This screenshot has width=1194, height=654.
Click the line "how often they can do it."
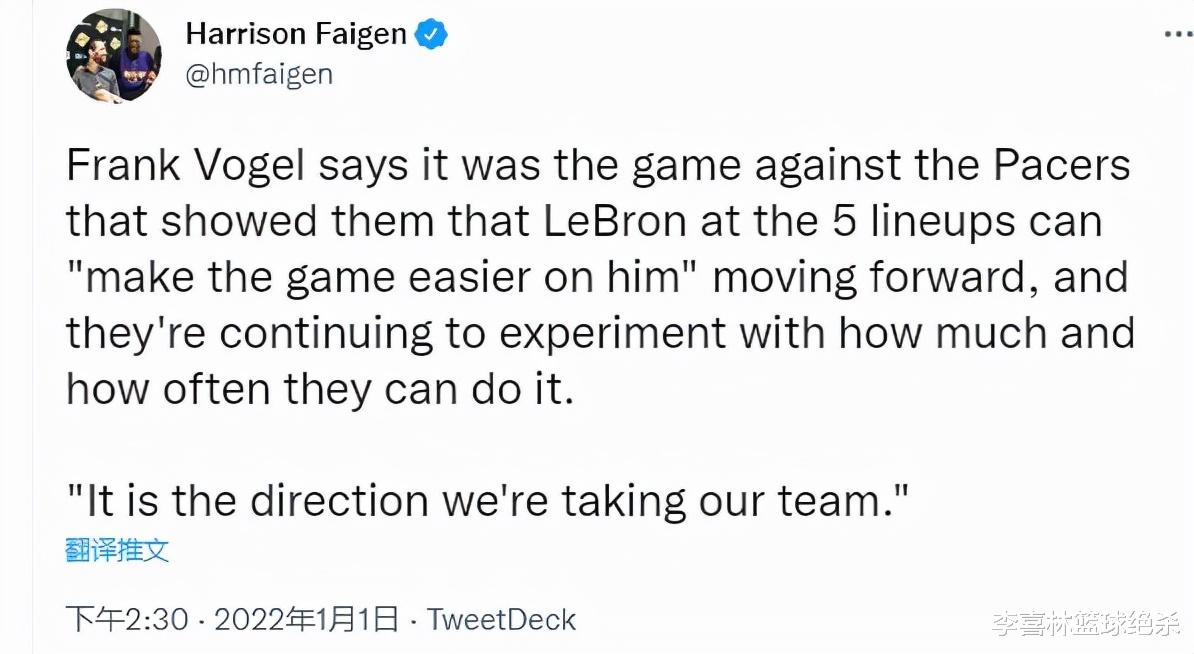tap(319, 389)
